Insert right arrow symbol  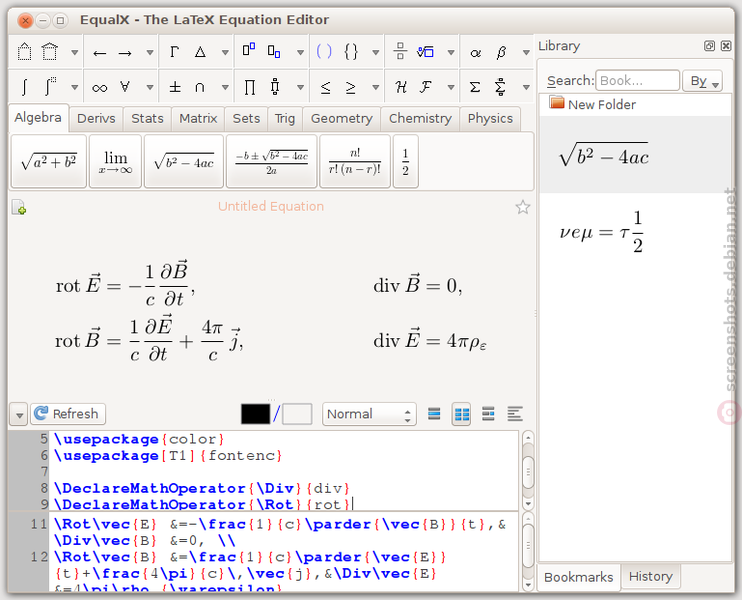coord(125,53)
